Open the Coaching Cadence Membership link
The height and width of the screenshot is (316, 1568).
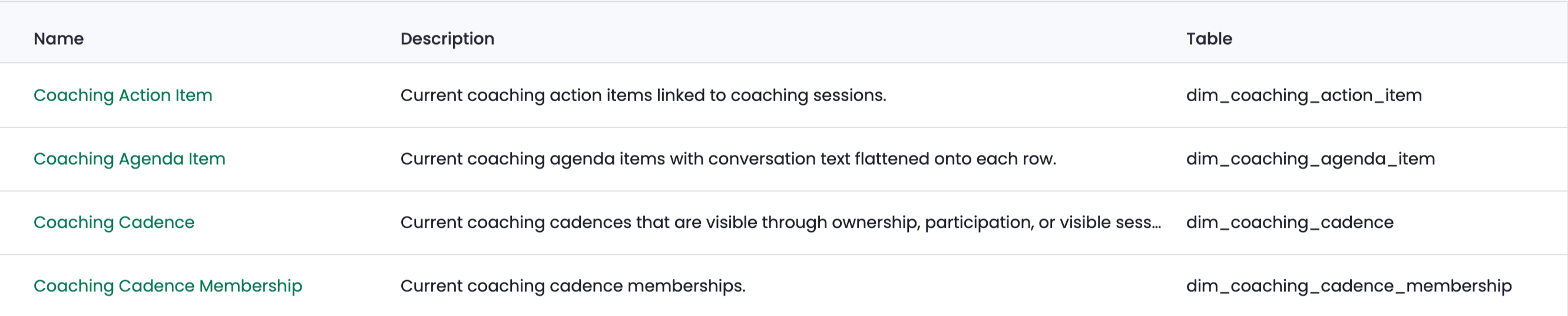(x=168, y=286)
